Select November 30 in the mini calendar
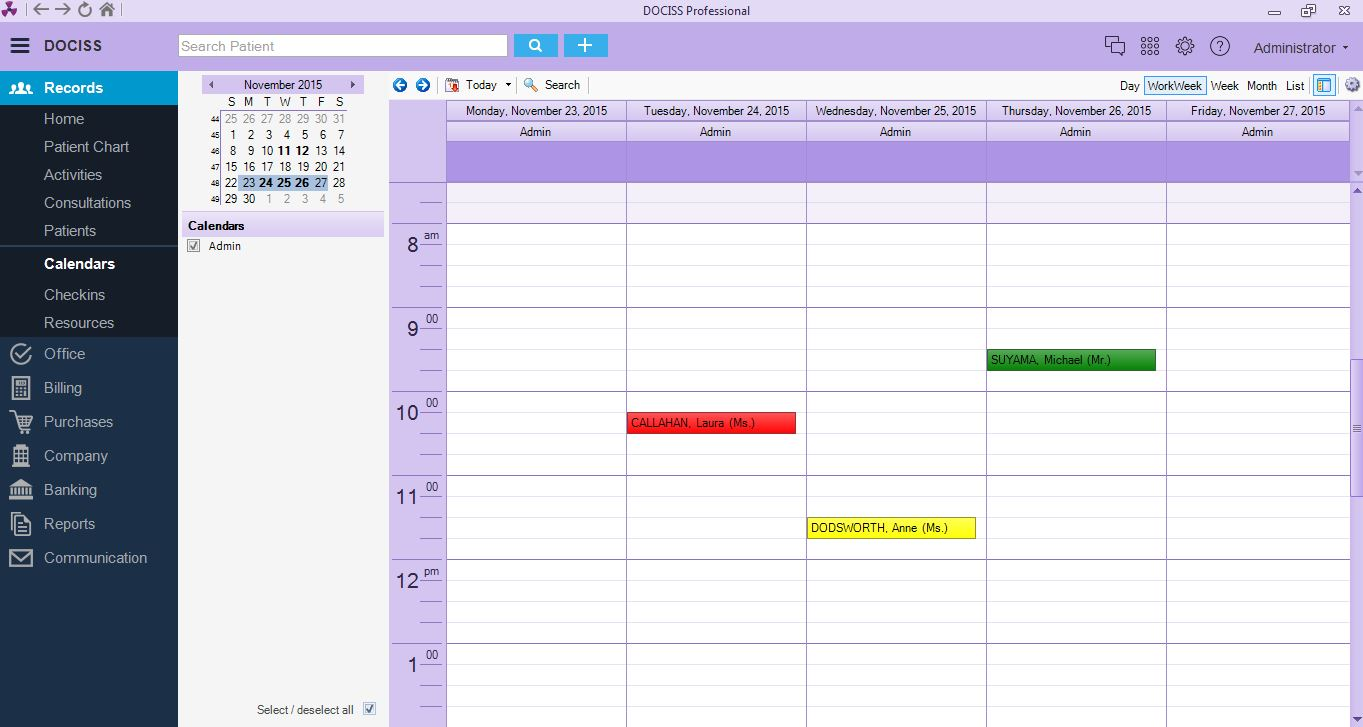Viewport: 1363px width, 727px height. pyautogui.click(x=249, y=199)
